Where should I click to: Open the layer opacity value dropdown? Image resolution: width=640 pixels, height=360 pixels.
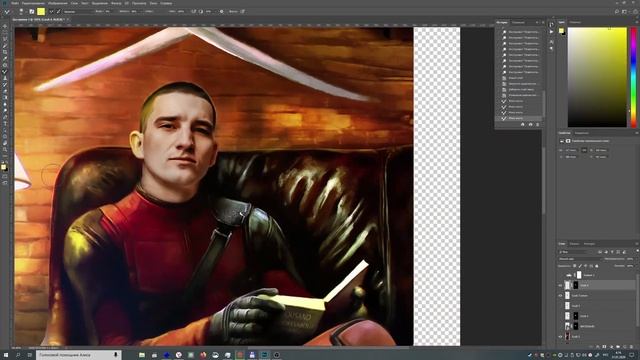pyautogui.click(x=631, y=259)
